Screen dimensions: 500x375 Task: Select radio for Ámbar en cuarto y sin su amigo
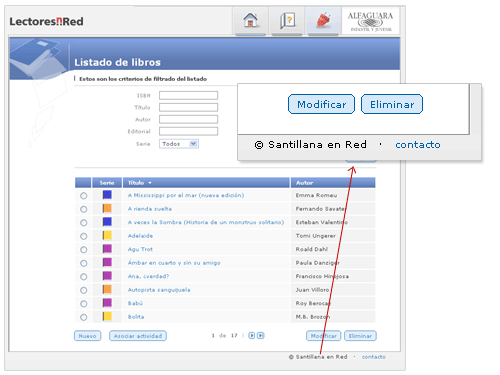click(84, 263)
